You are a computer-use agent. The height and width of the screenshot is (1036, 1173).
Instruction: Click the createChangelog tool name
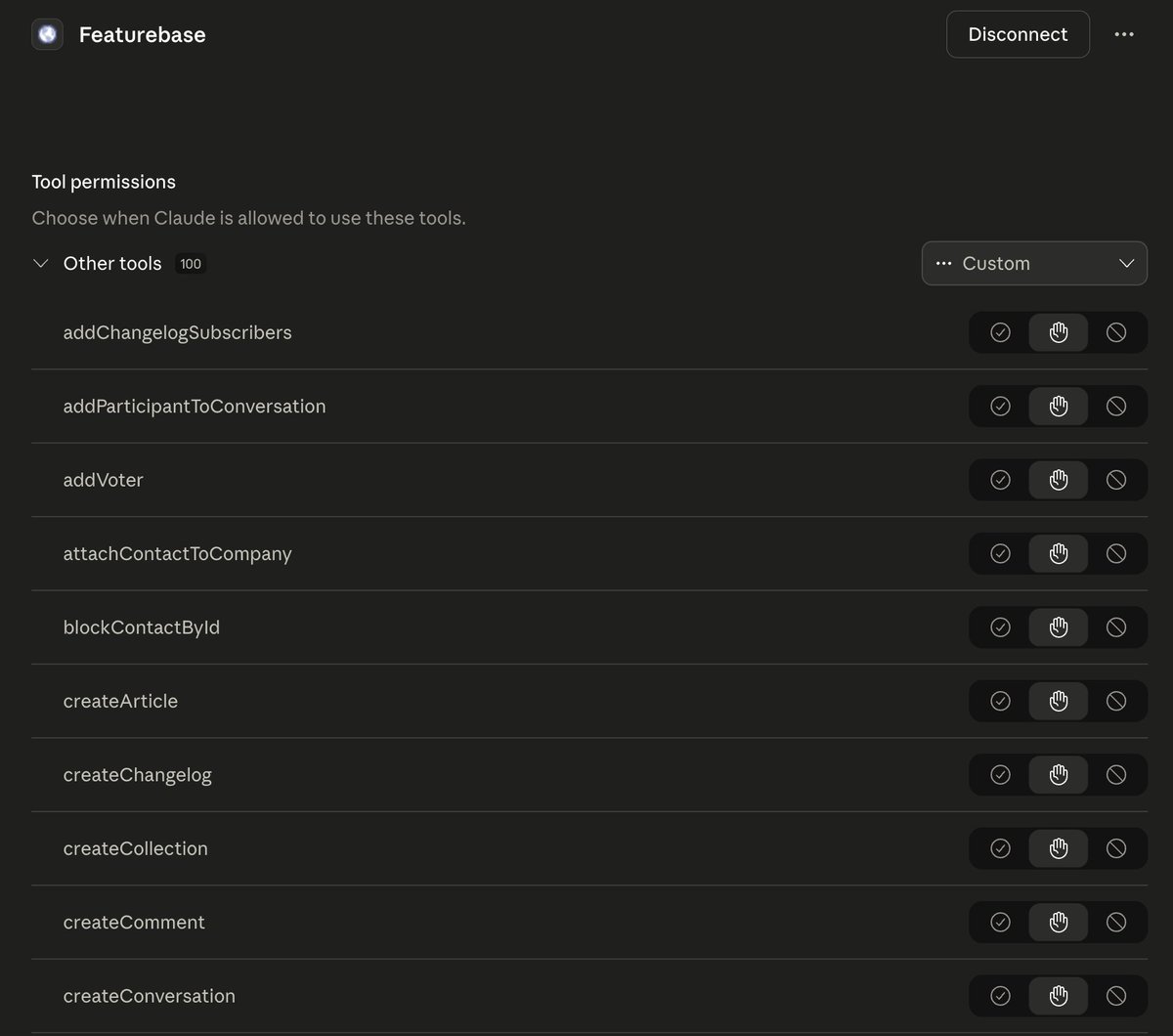pos(138,774)
